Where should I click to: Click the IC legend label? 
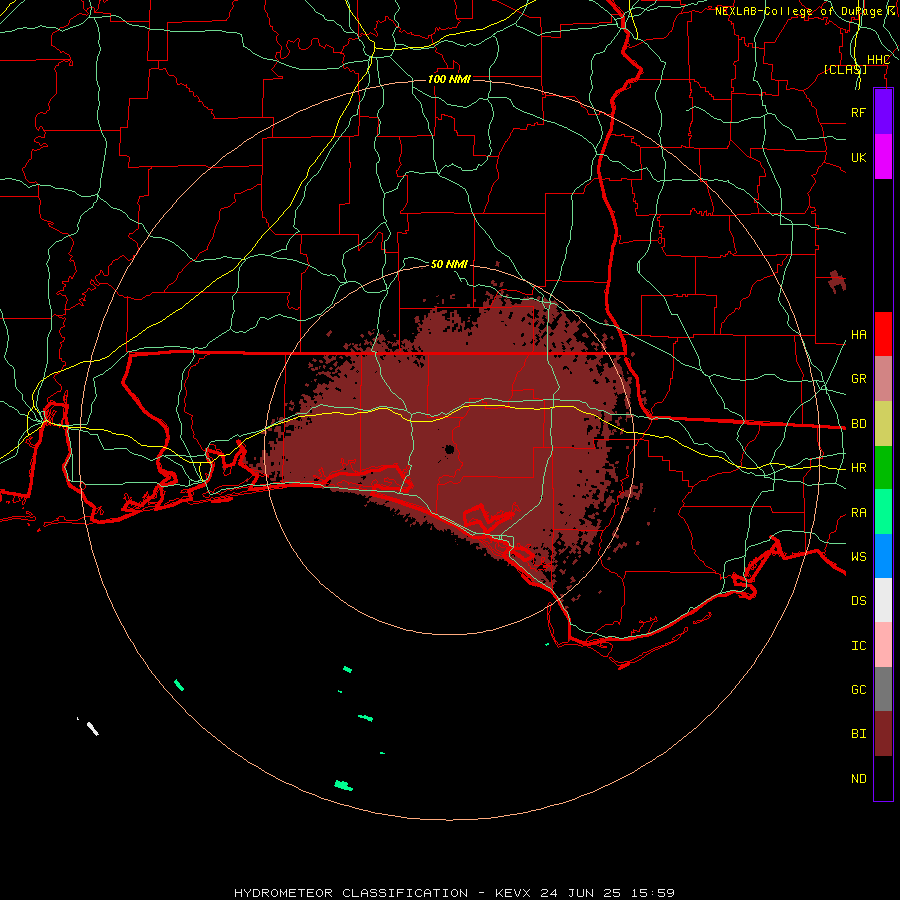click(x=858, y=645)
